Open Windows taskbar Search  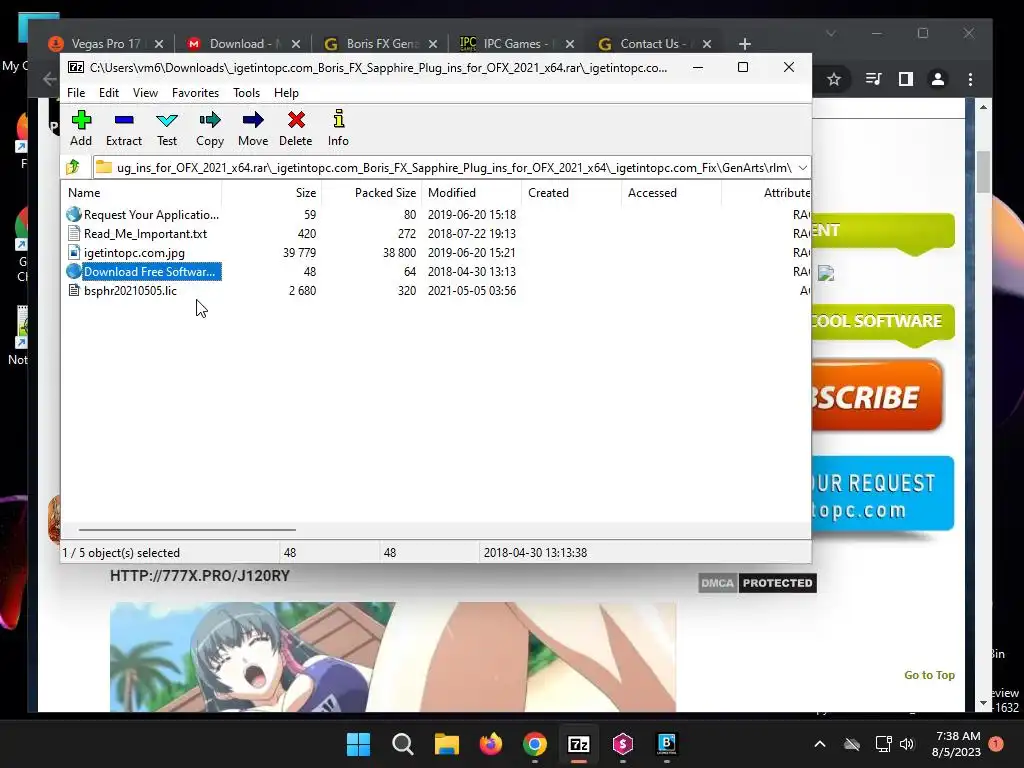point(403,744)
